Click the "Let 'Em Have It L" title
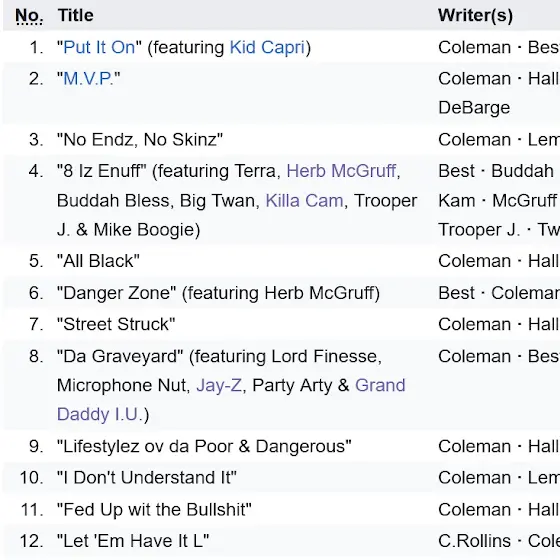 click(x=133, y=541)
